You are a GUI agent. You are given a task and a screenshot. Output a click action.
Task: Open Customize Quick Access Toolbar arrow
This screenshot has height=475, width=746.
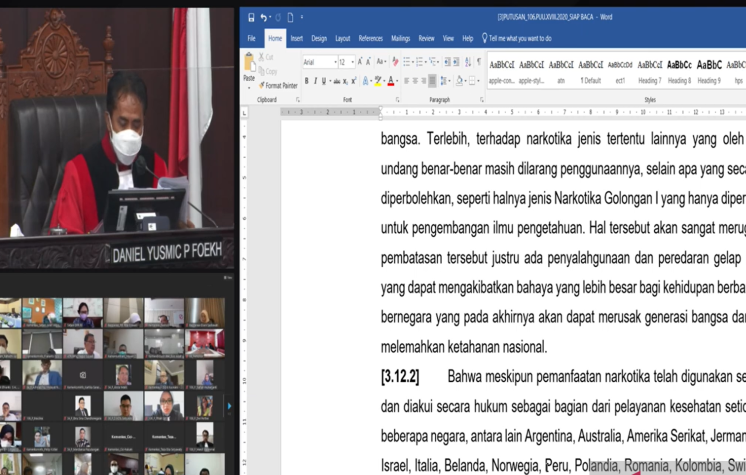[302, 18]
